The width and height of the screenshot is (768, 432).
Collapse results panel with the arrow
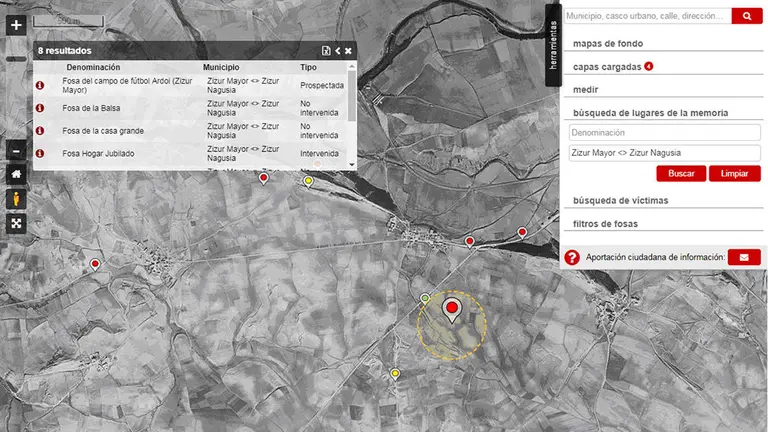pos(338,50)
